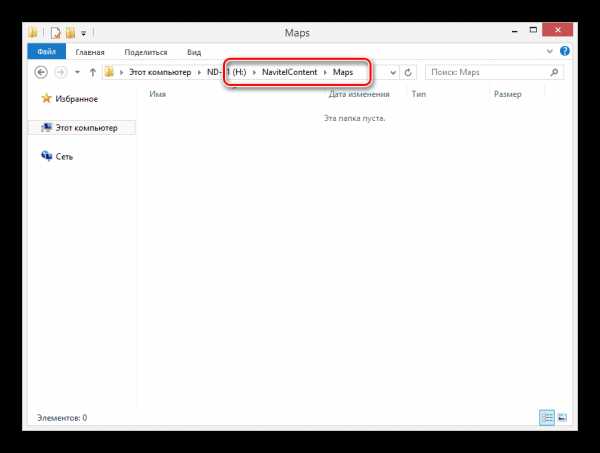Viewport: 600px width, 453px height.
Task: Click the search magnifier icon
Action: 552,73
